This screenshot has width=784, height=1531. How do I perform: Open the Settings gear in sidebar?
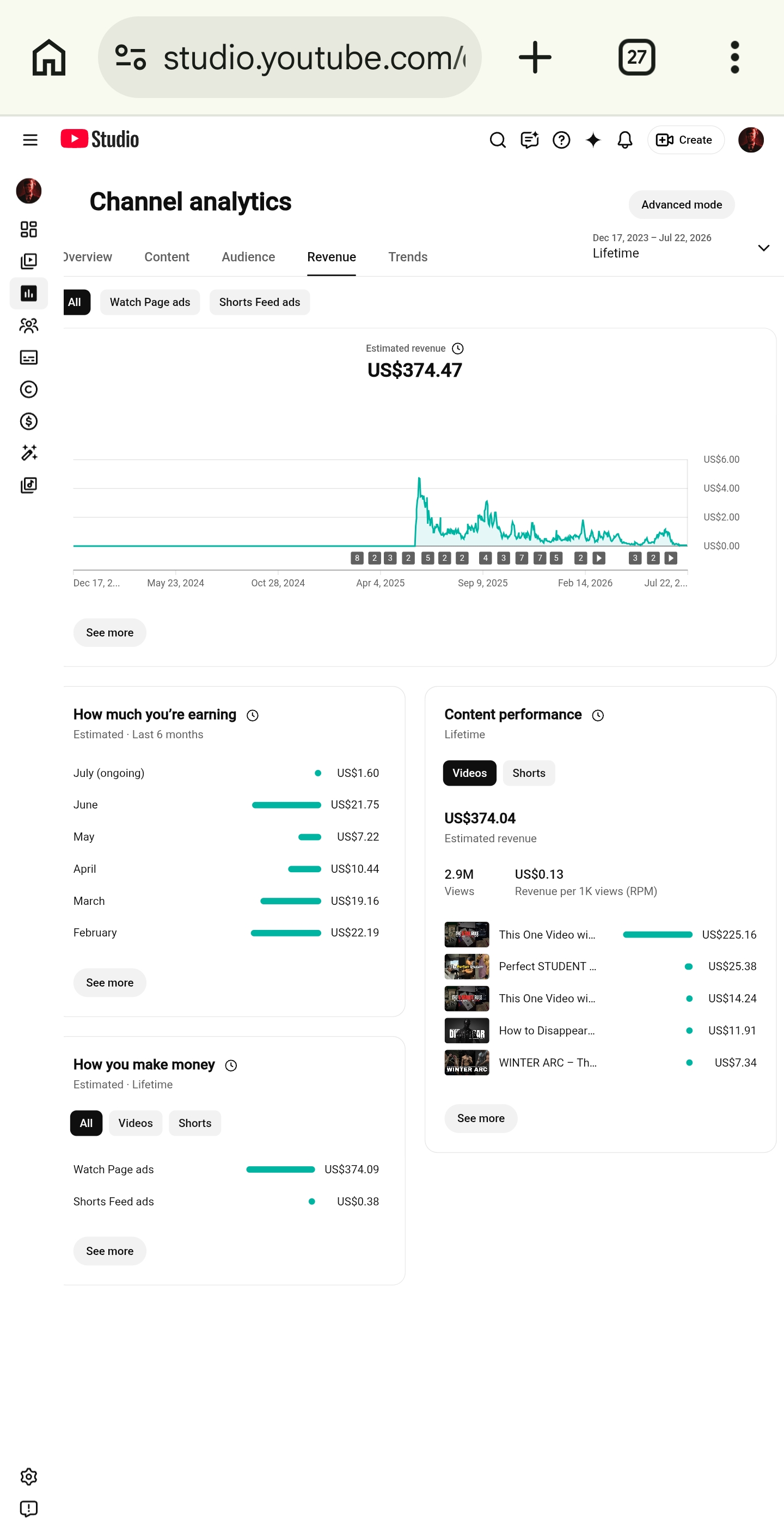point(28,1477)
